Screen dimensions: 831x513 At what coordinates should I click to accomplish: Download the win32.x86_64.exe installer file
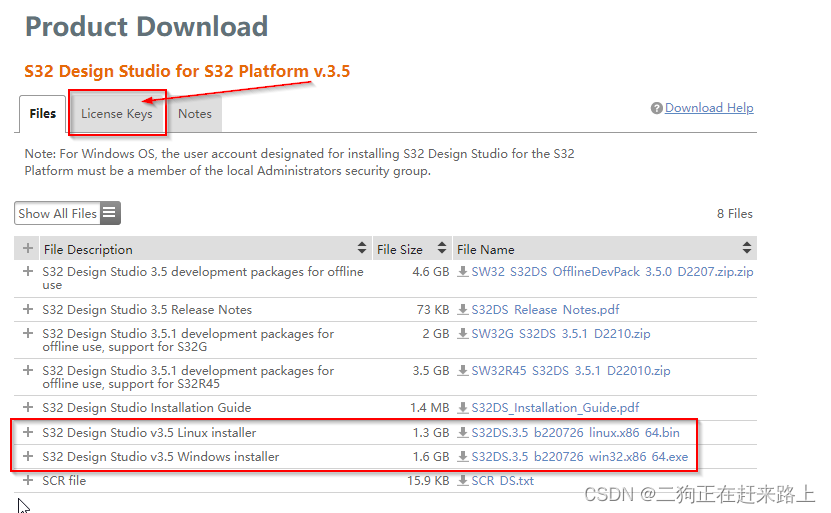coord(580,457)
